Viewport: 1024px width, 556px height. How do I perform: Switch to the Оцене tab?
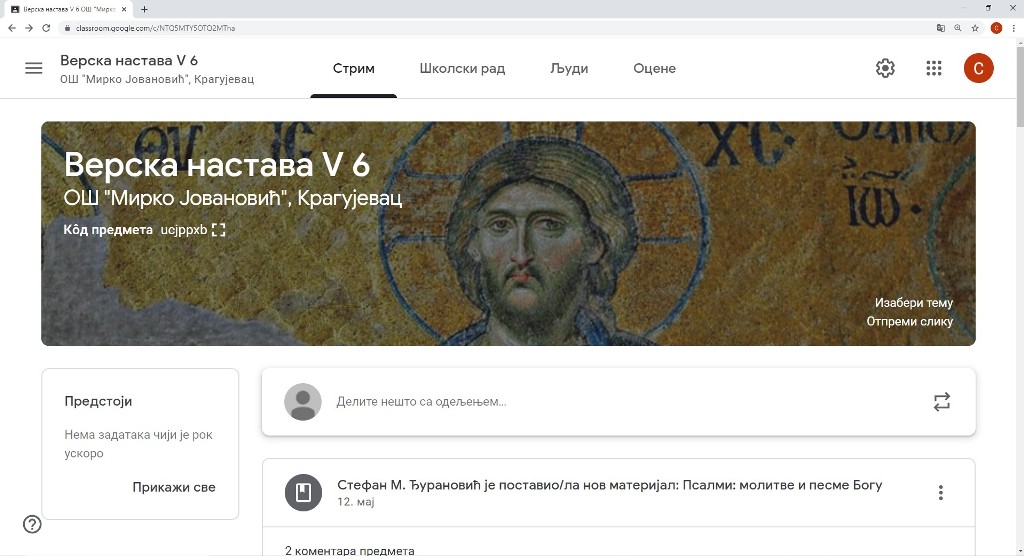[654, 69]
